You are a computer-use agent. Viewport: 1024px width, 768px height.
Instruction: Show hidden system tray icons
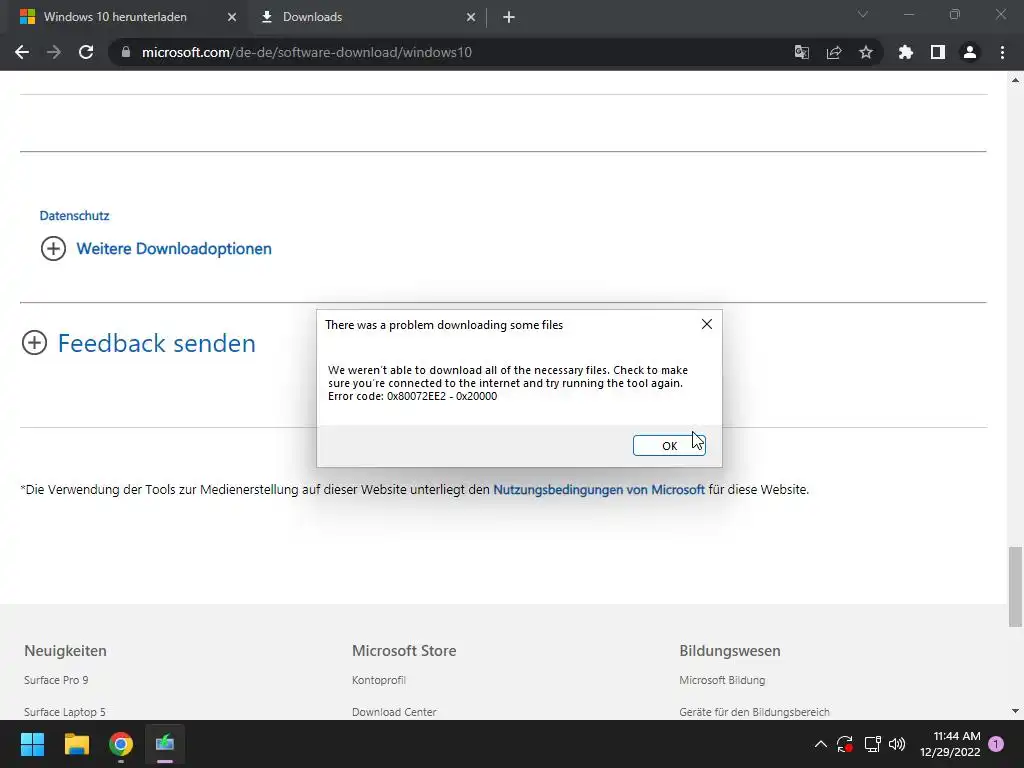(821, 744)
